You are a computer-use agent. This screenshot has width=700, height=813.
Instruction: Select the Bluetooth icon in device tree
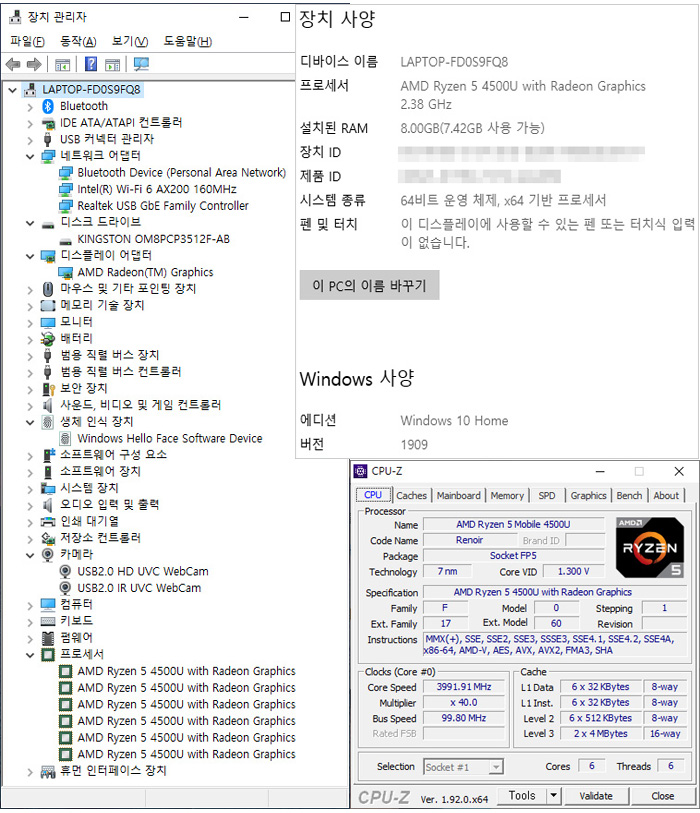tap(48, 106)
